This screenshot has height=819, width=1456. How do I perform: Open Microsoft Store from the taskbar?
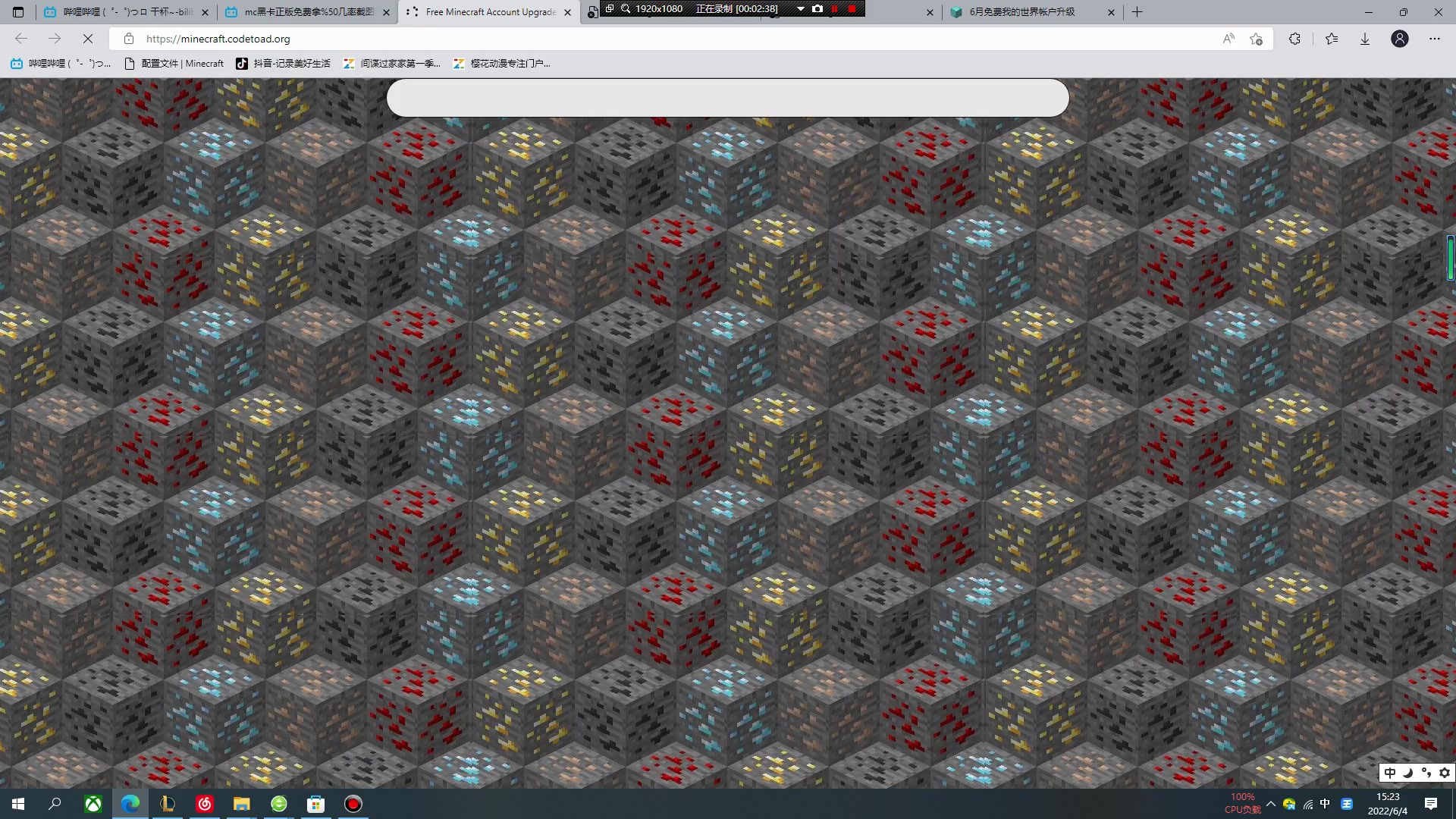tap(316, 804)
